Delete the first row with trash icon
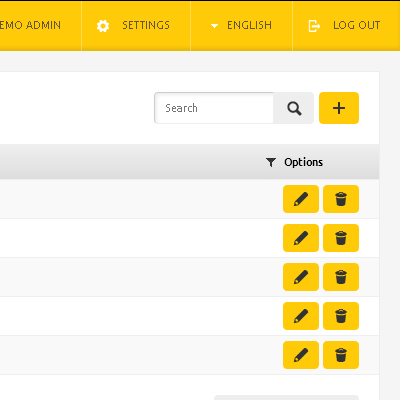Screen dimensions: 400x400 (341, 199)
